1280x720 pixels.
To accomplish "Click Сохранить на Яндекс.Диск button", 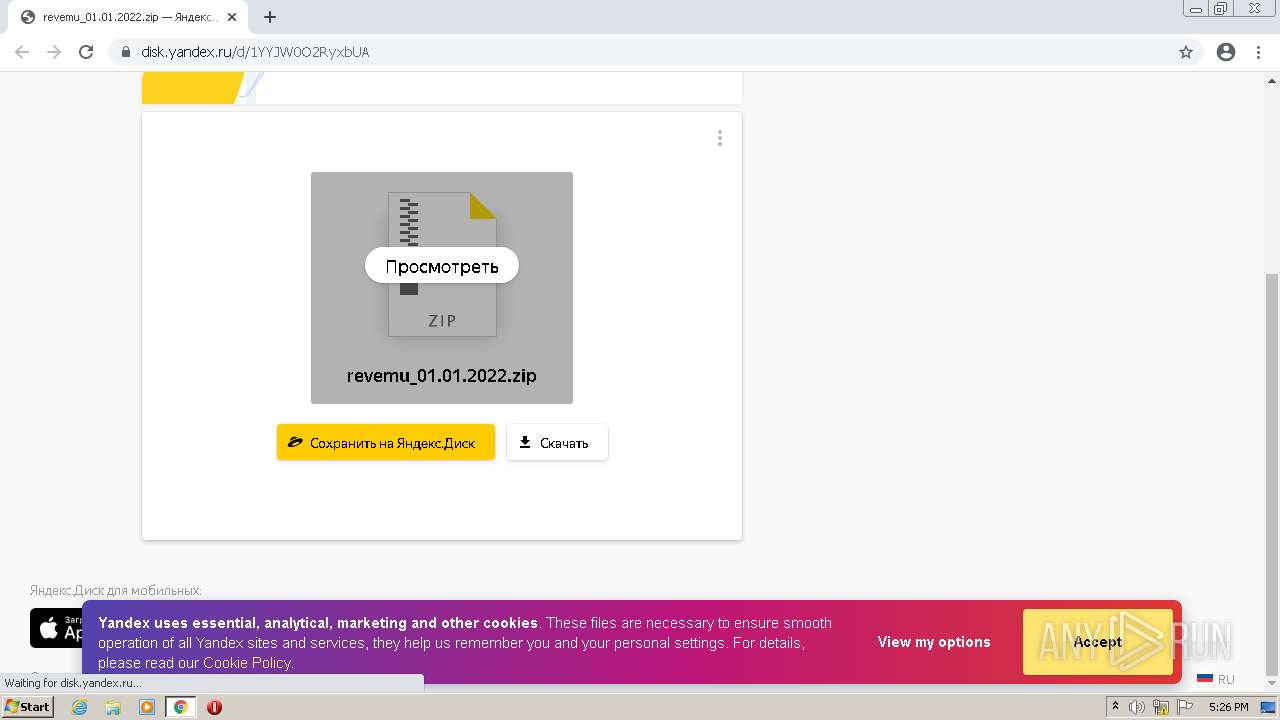I will [386, 442].
